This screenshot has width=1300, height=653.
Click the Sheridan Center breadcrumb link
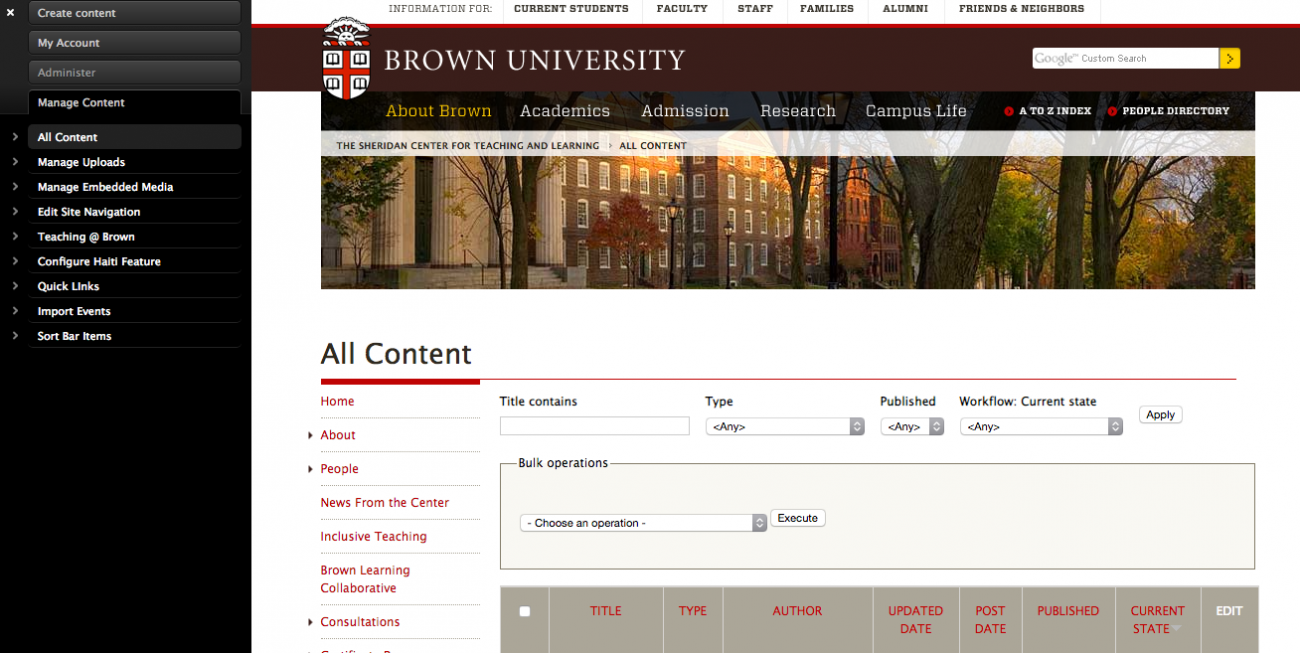(x=468, y=146)
